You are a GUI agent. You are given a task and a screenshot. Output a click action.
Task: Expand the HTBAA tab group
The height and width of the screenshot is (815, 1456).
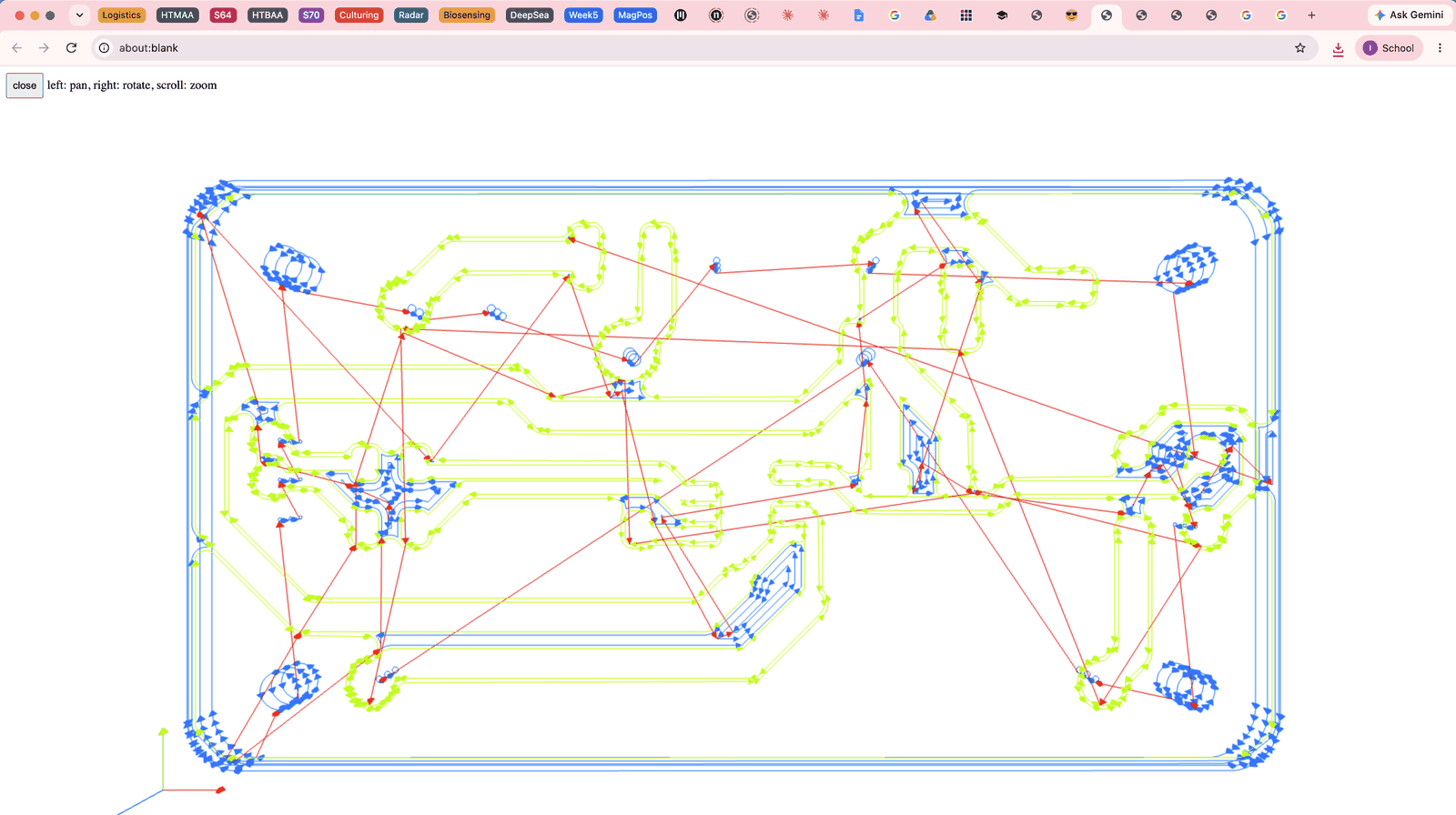(268, 15)
